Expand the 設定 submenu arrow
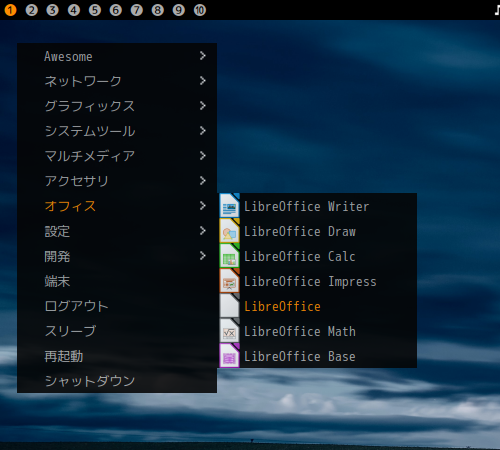 click(x=203, y=231)
